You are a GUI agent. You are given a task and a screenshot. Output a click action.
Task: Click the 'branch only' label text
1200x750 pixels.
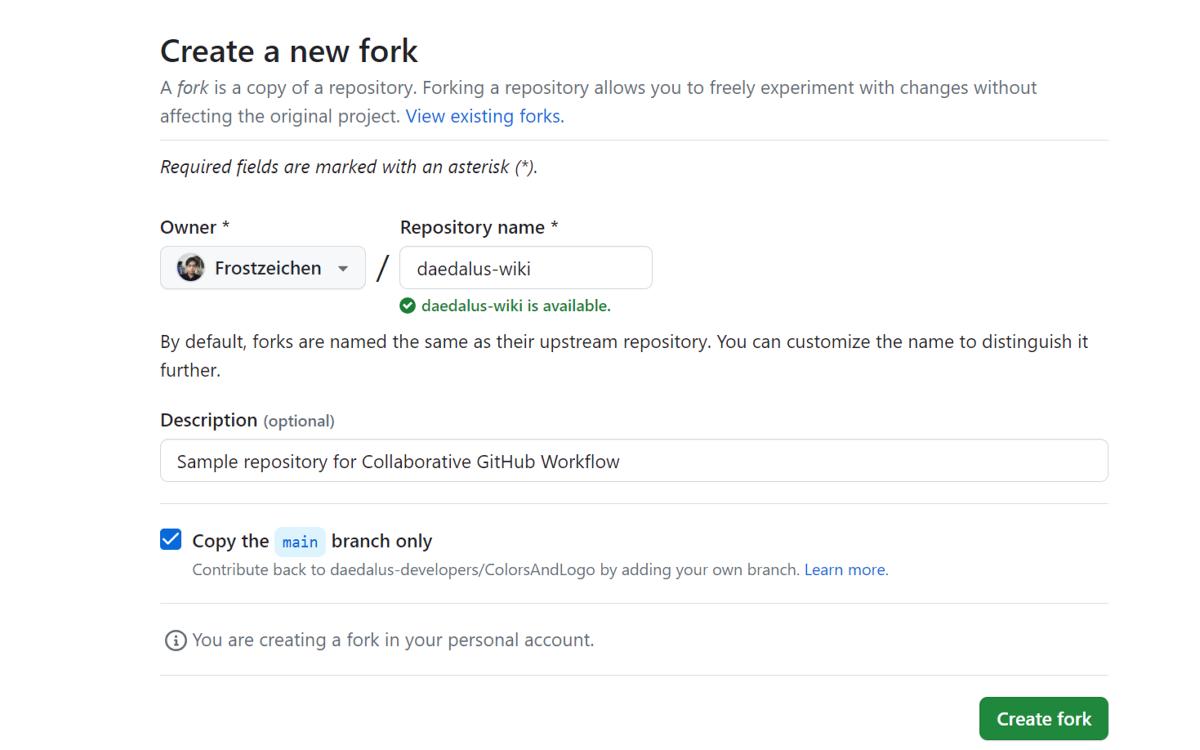[381, 541]
